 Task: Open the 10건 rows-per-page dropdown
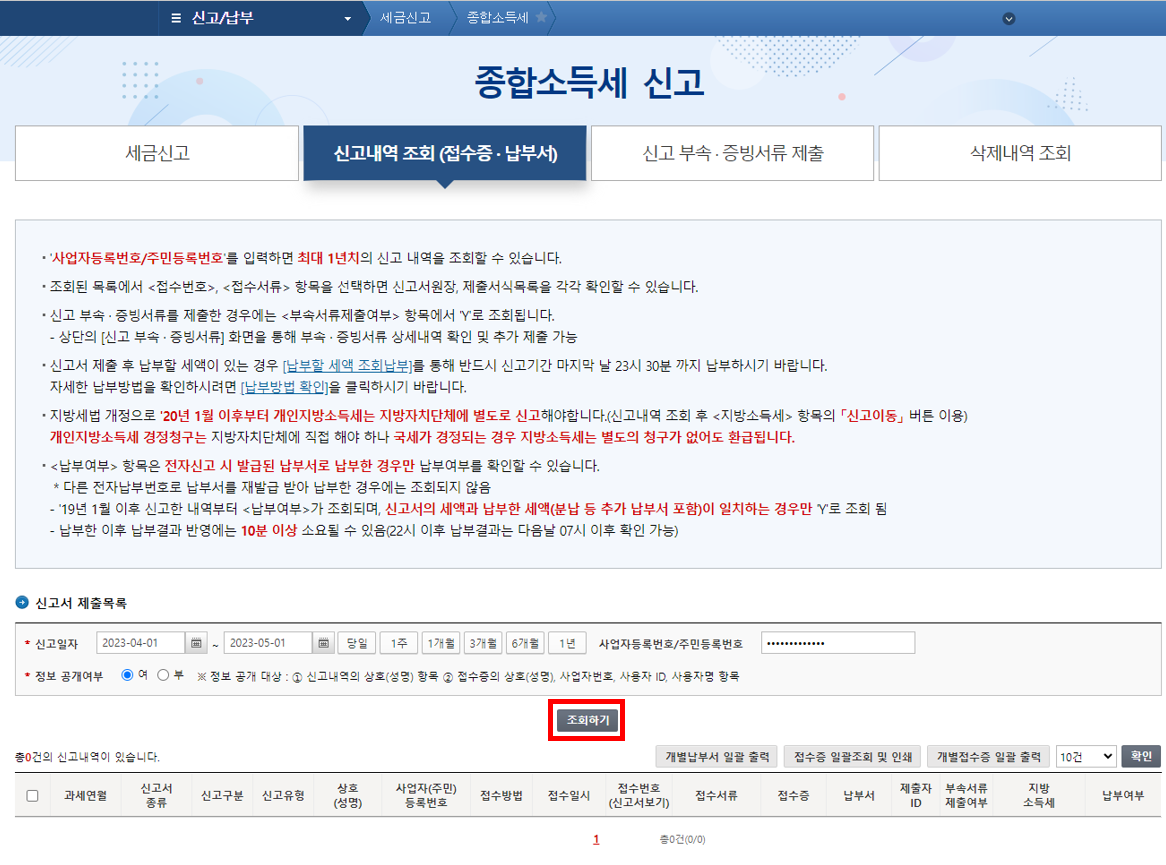point(1086,756)
